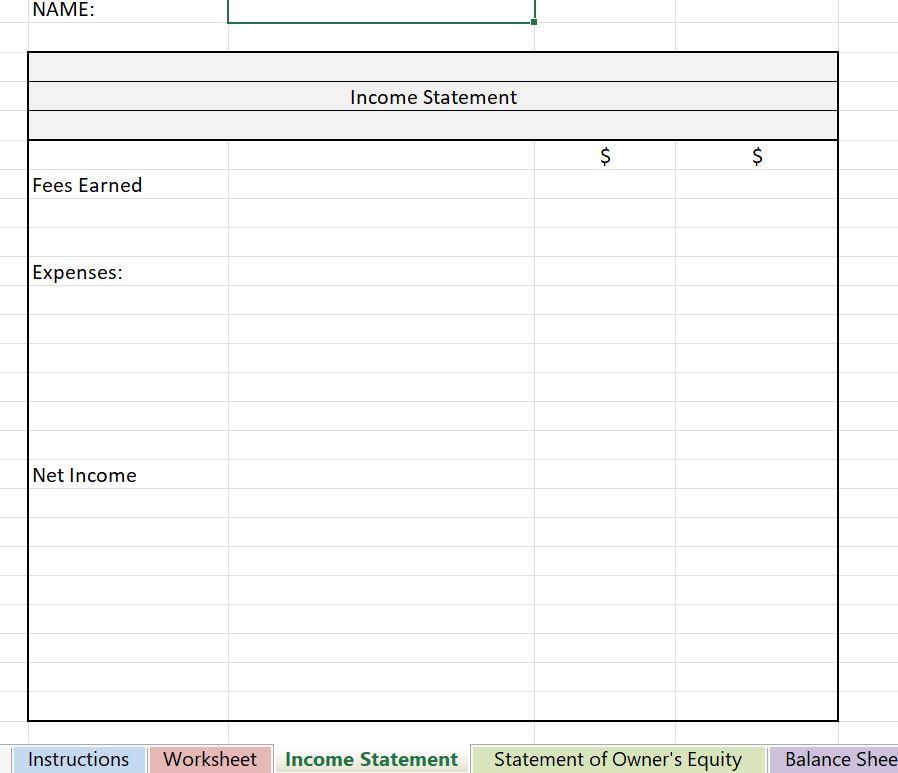Switch to the Balance Sheet tab
Image resolution: width=898 pixels, height=773 pixels.
836,759
